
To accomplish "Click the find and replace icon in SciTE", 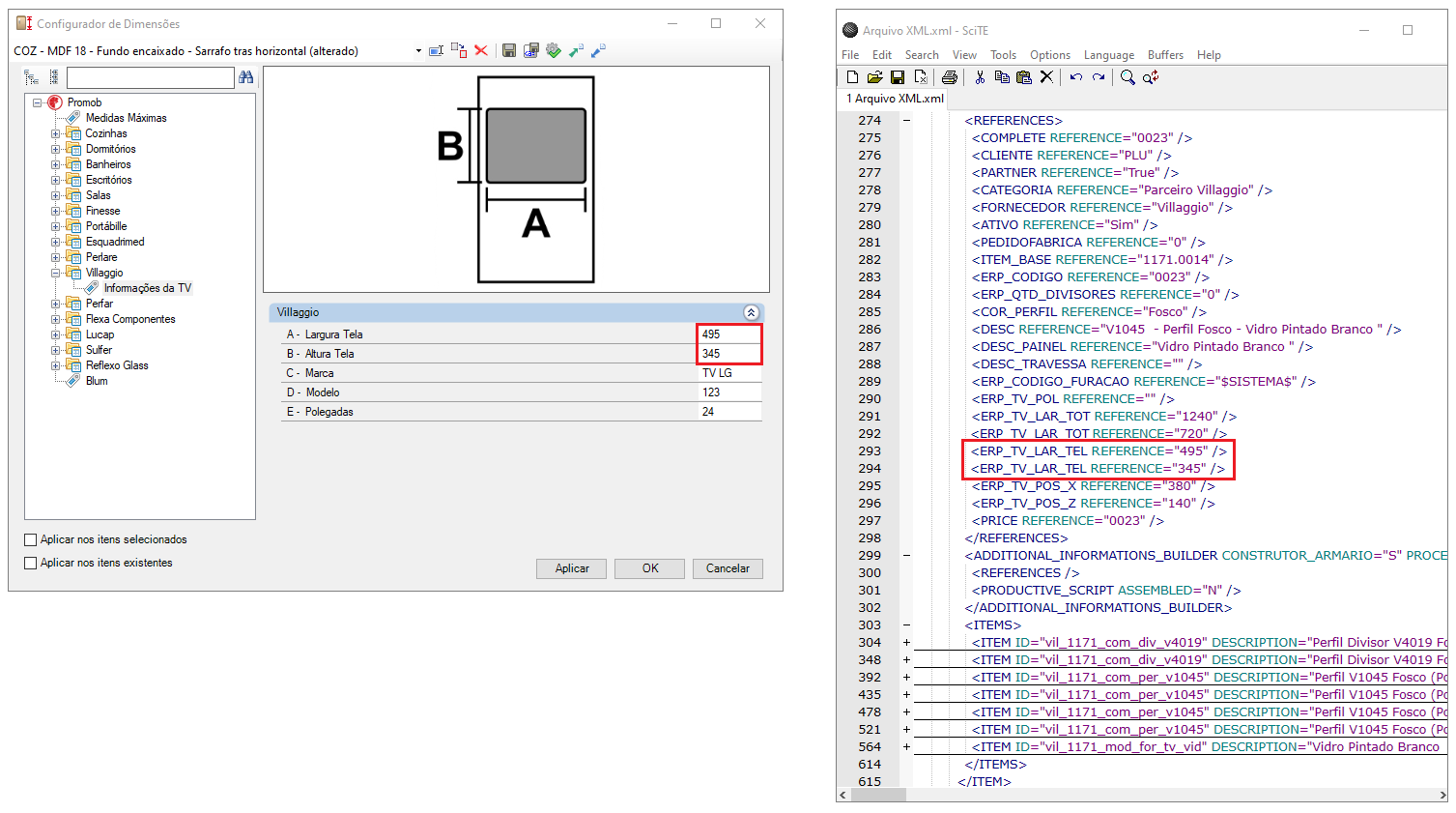I will pyautogui.click(x=1151, y=77).
